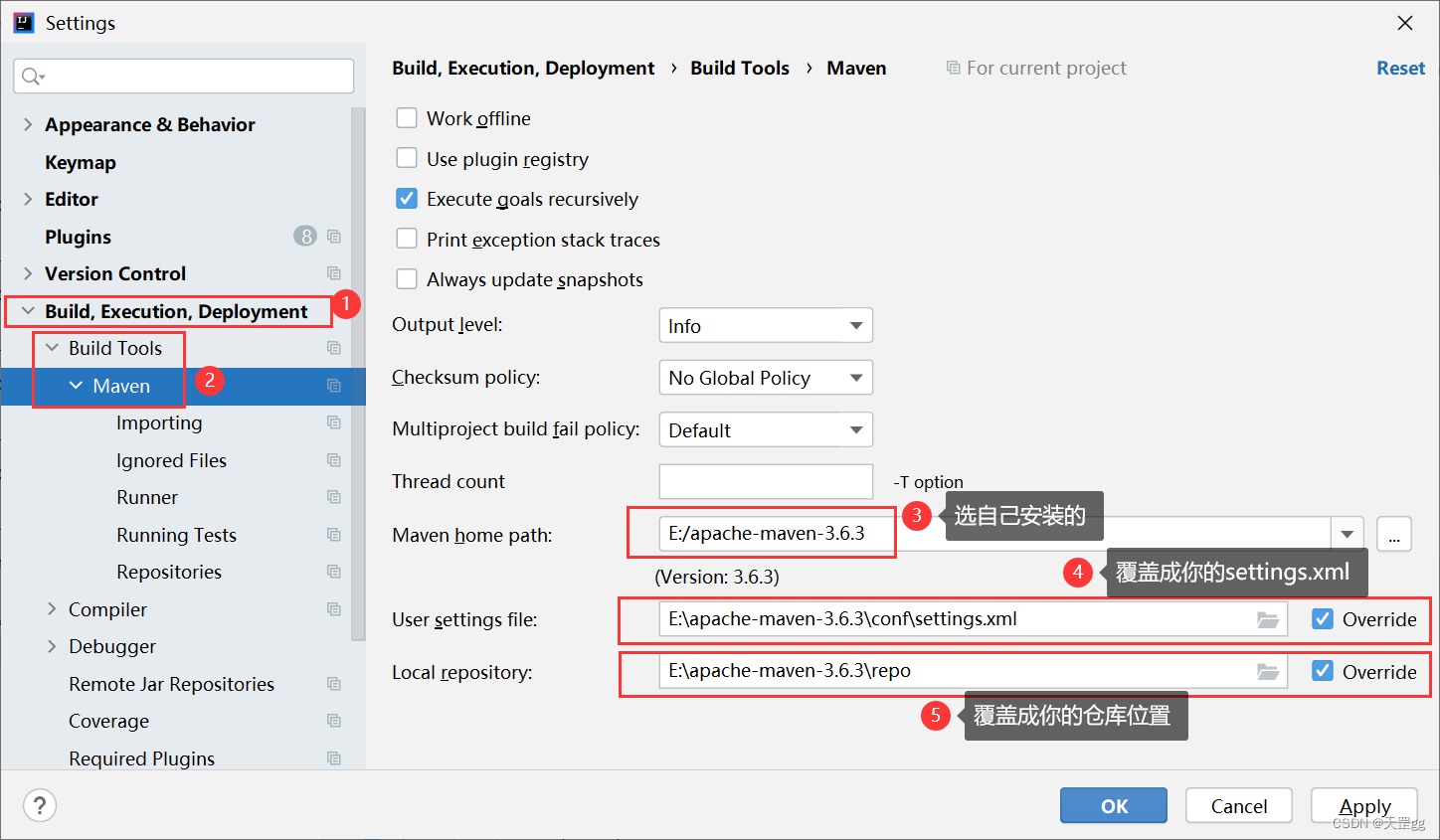1440x840 pixels.
Task: Expand the Debugger node
Action: click(x=52, y=646)
